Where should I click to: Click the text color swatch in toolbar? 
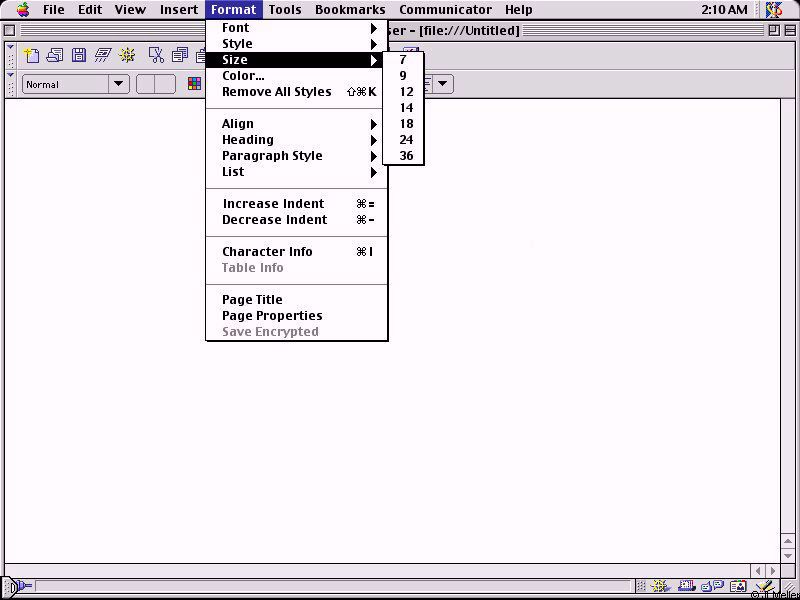(x=195, y=84)
